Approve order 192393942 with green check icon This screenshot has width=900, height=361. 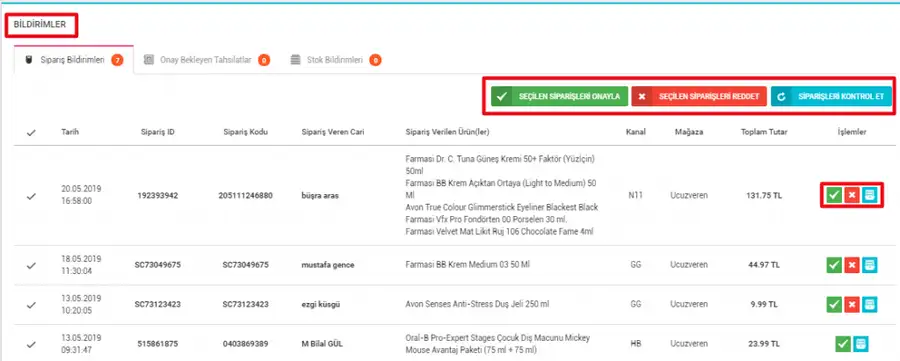point(835,196)
